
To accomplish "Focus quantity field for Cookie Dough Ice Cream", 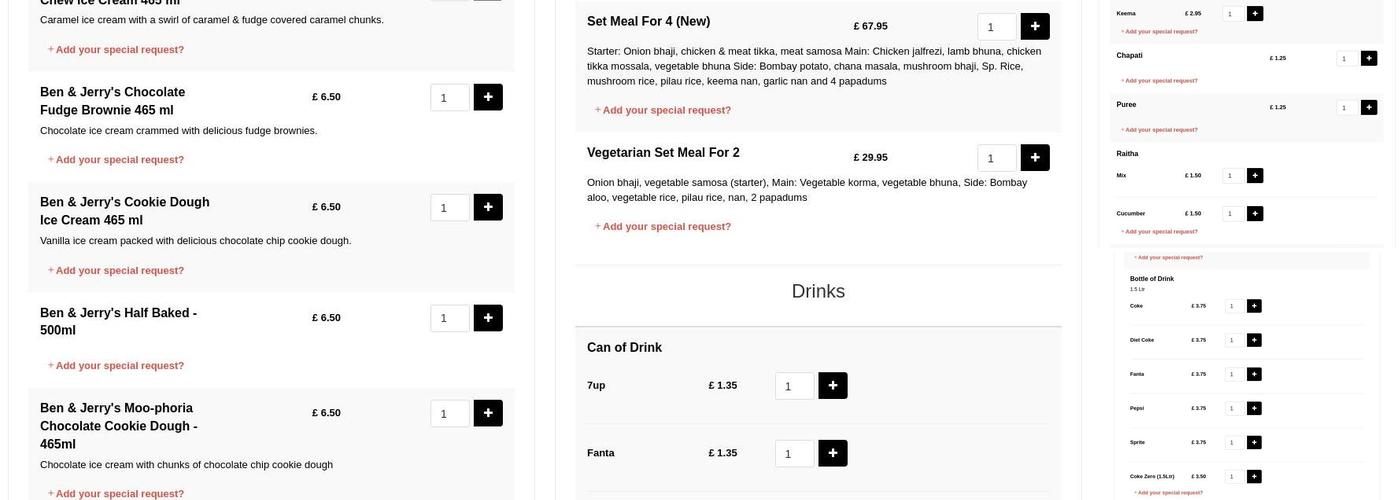I will point(449,208).
